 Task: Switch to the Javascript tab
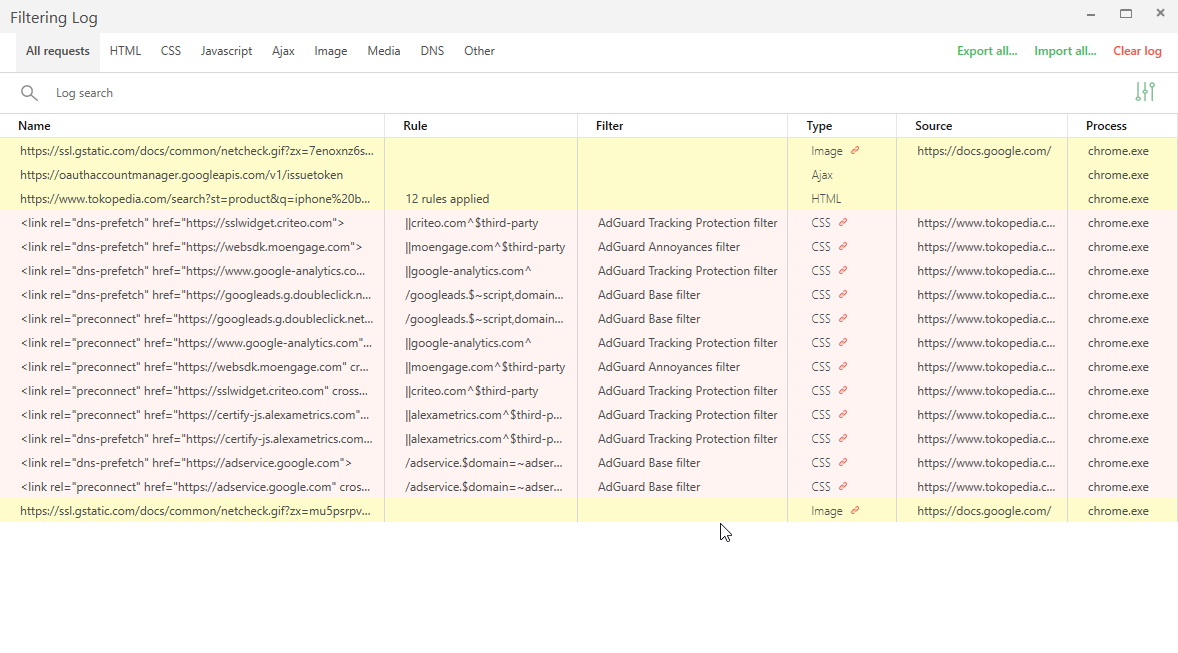tap(226, 50)
